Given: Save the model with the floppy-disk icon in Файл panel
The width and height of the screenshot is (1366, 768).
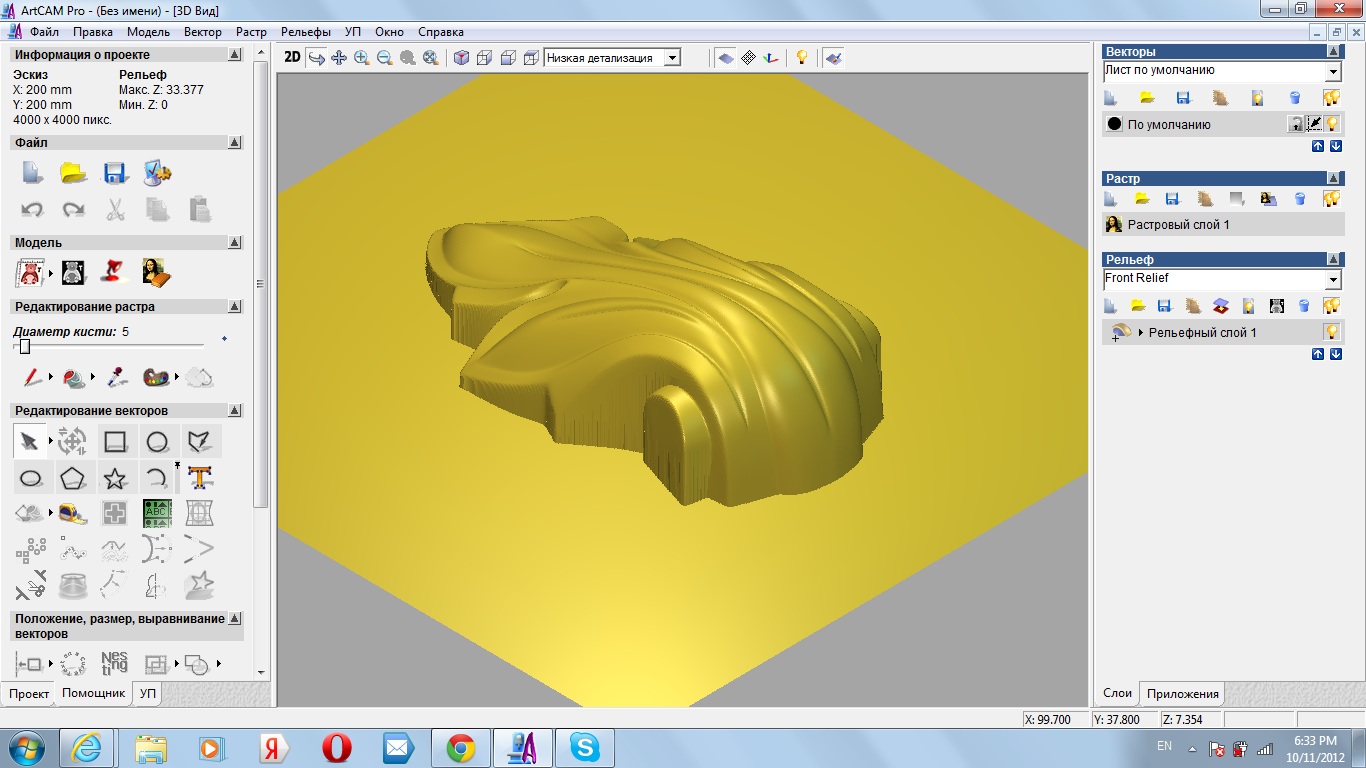Looking at the screenshot, I should (116, 172).
